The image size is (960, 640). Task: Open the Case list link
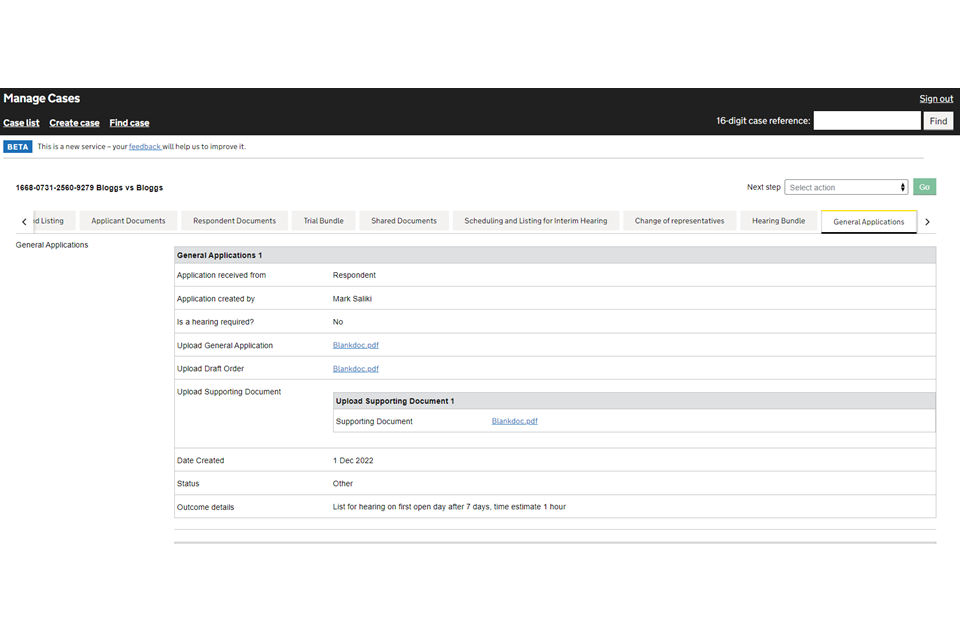[21, 123]
